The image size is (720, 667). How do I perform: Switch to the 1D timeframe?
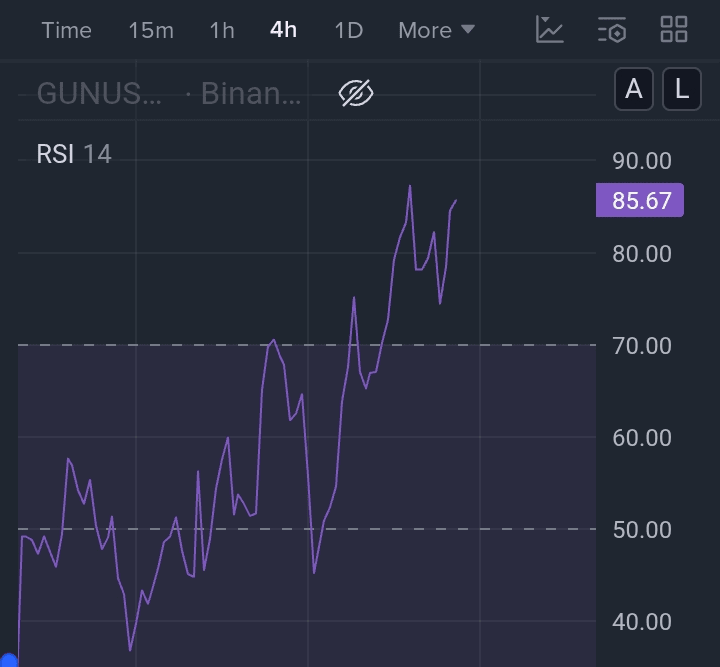coord(348,30)
